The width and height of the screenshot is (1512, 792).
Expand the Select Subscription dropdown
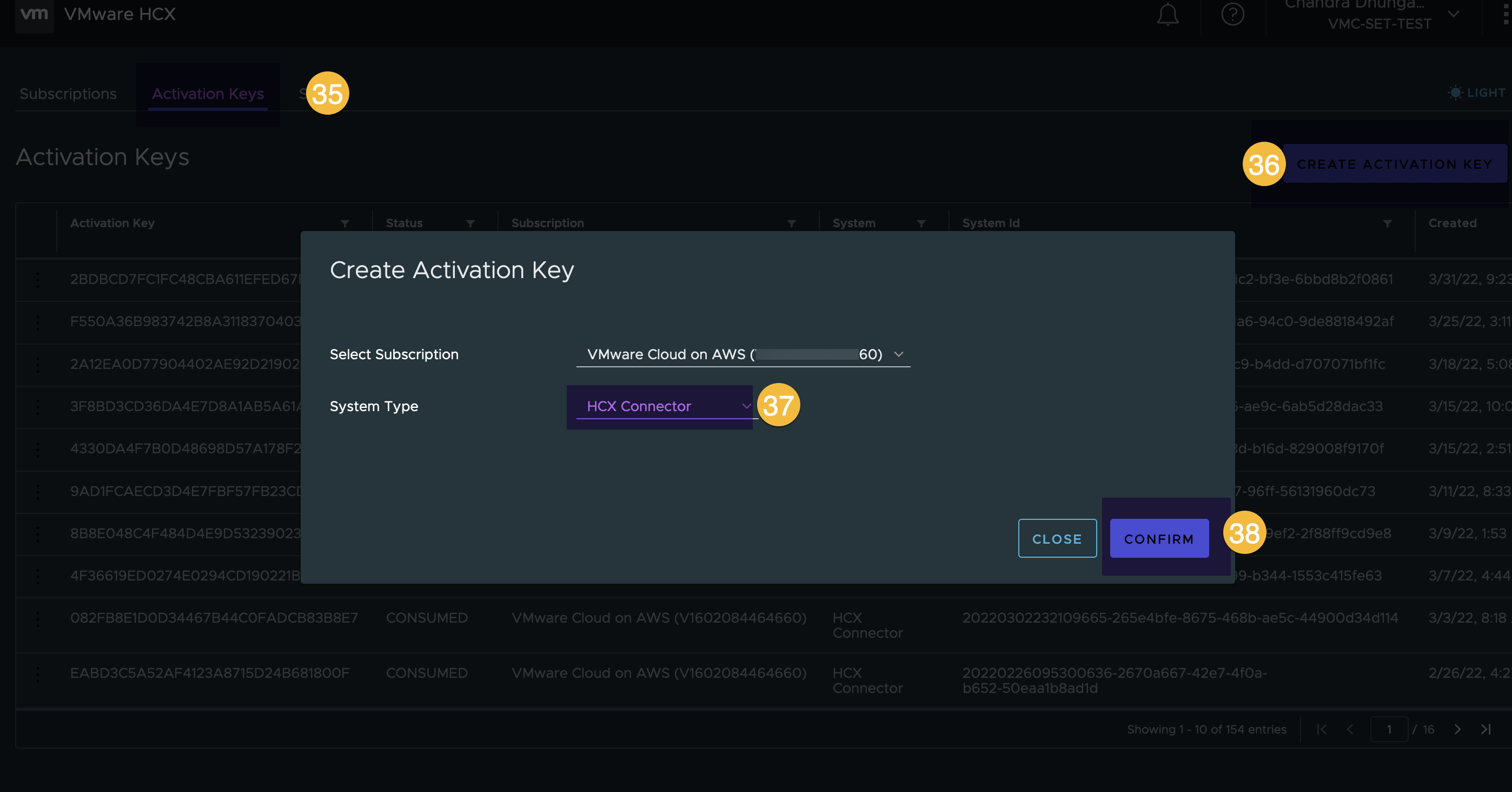[x=899, y=354]
